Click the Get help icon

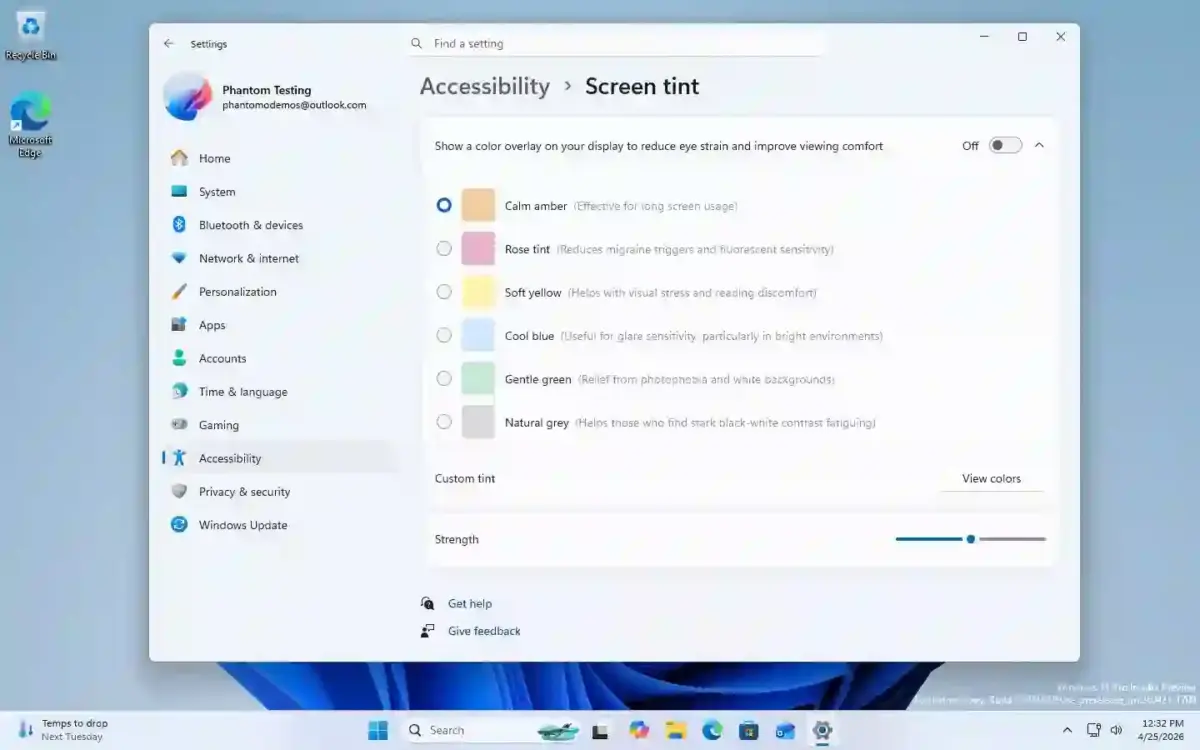coord(427,603)
